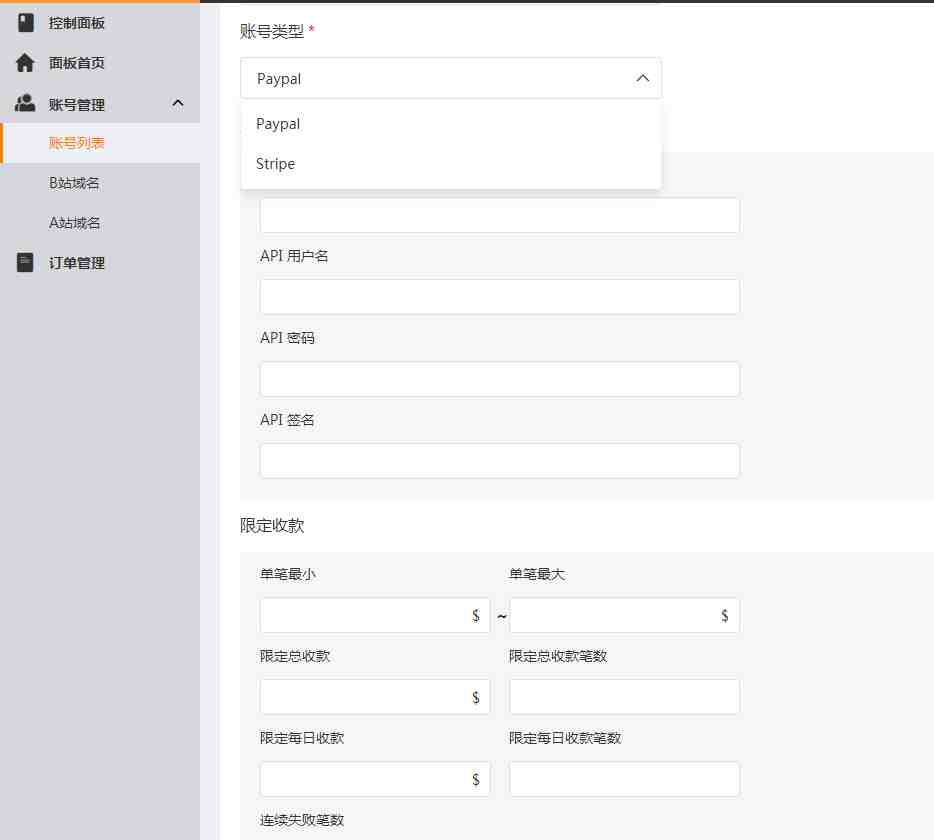This screenshot has width=934, height=840.
Task: Click the 限定总收款笔数 field
Action: pos(624,697)
